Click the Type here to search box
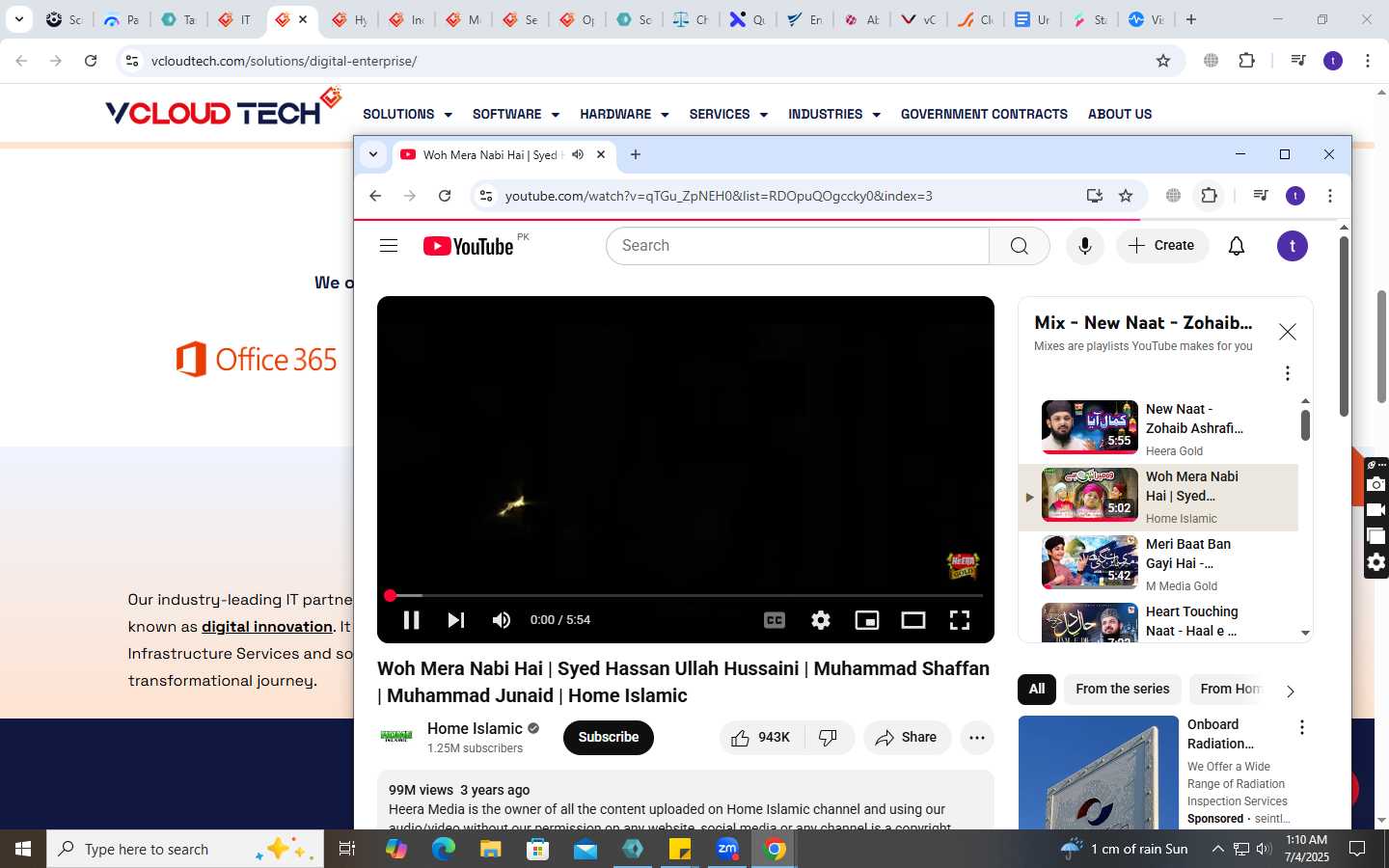The height and width of the screenshot is (868, 1389). click(x=185, y=849)
